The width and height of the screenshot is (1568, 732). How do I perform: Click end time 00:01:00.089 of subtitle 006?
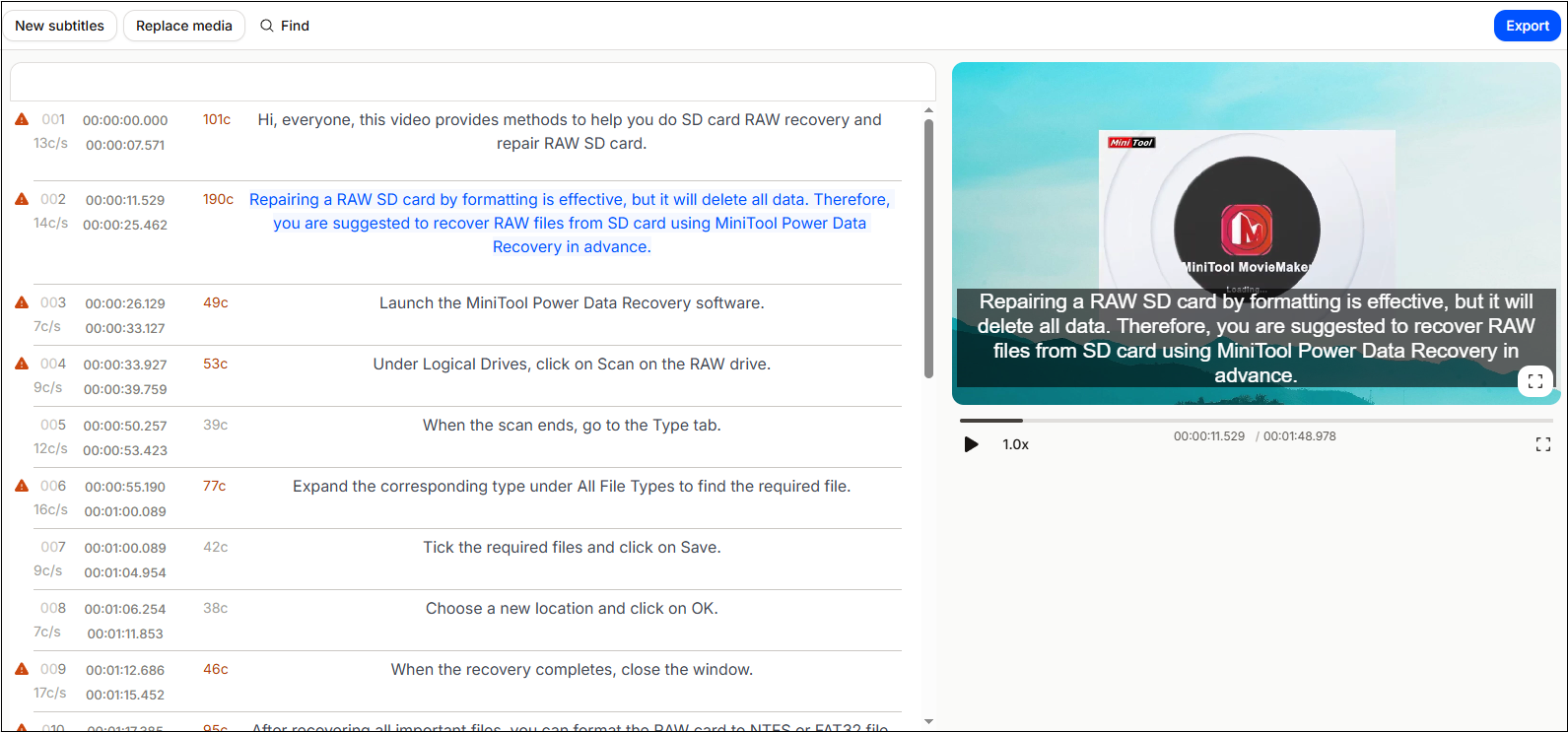click(x=125, y=511)
